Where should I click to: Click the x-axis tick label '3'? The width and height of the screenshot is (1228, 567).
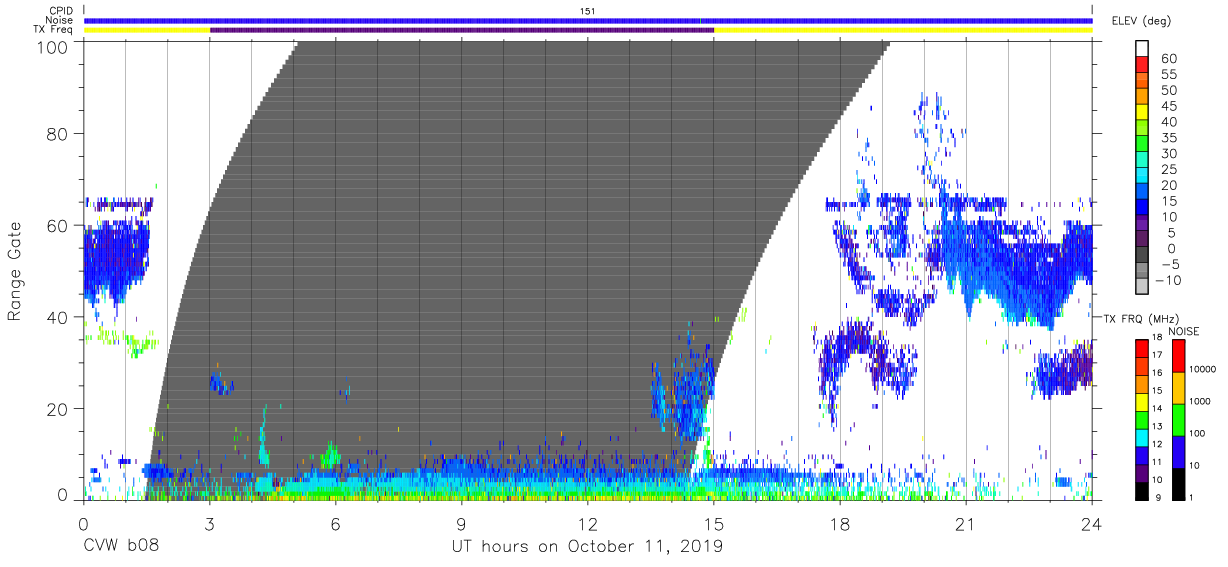209,523
